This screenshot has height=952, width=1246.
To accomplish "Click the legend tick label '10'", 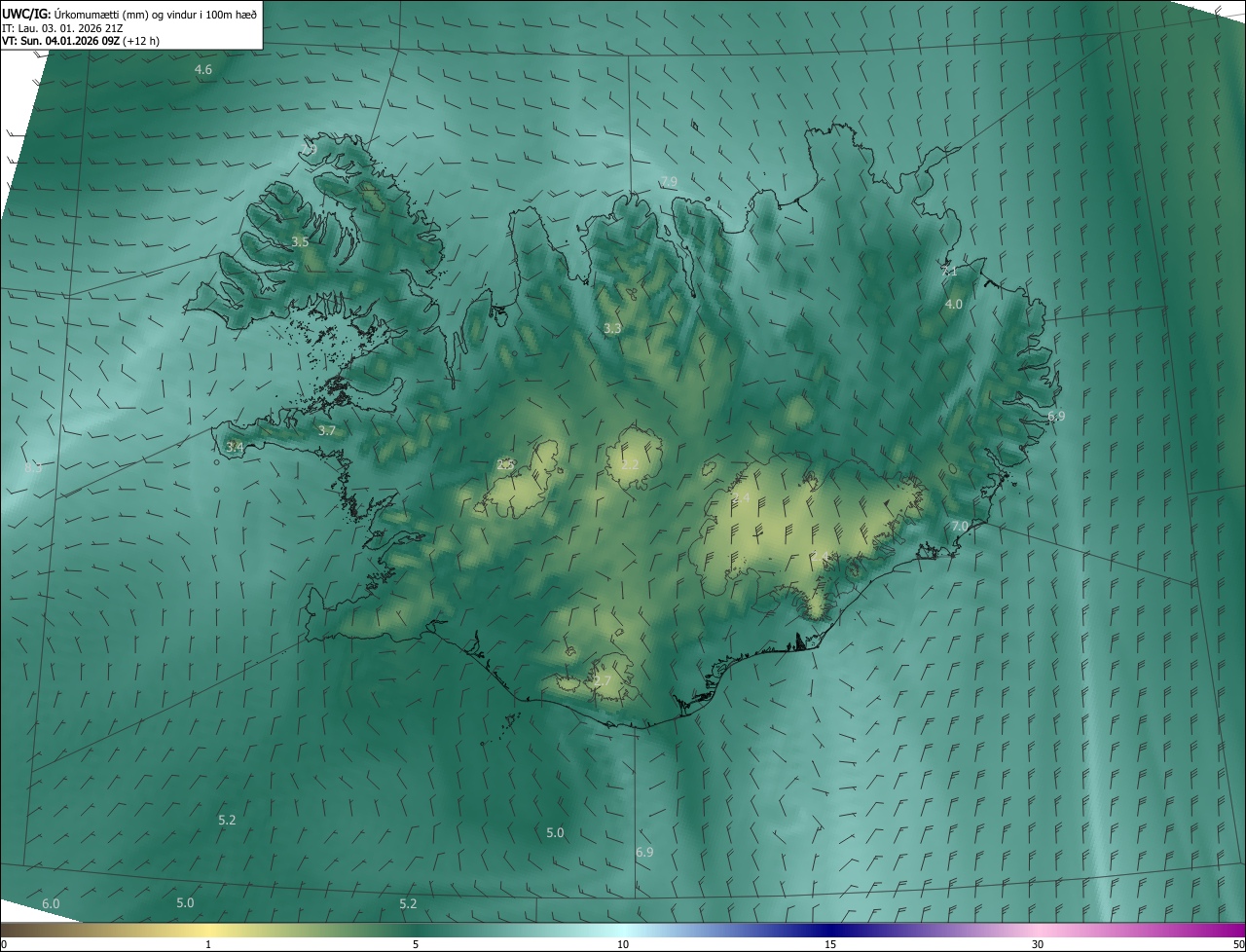I will (623, 944).
